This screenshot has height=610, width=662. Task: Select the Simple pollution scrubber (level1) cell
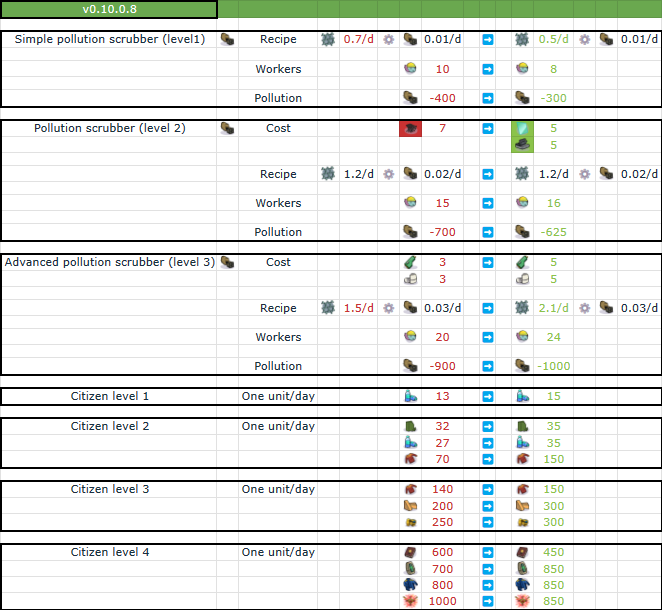pos(109,39)
